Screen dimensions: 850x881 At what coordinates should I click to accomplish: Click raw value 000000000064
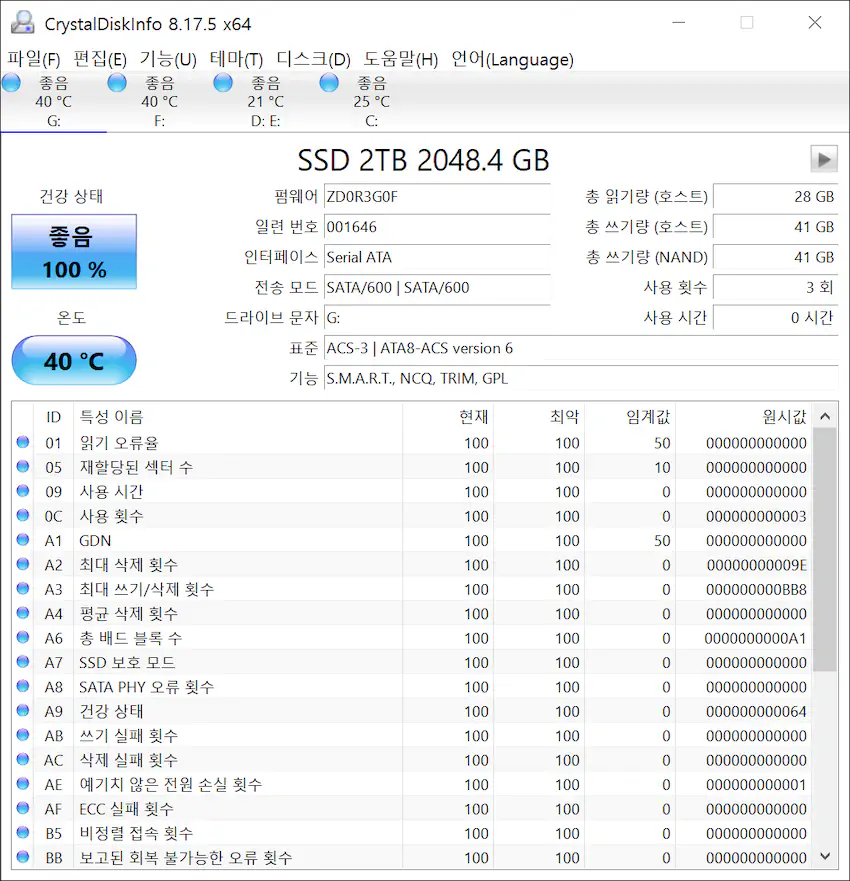[x=756, y=711]
